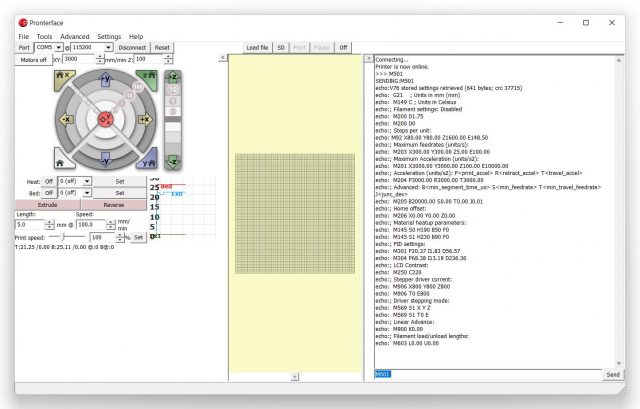640x409 pixels.
Task: Click the Load file button
Action: (257, 48)
